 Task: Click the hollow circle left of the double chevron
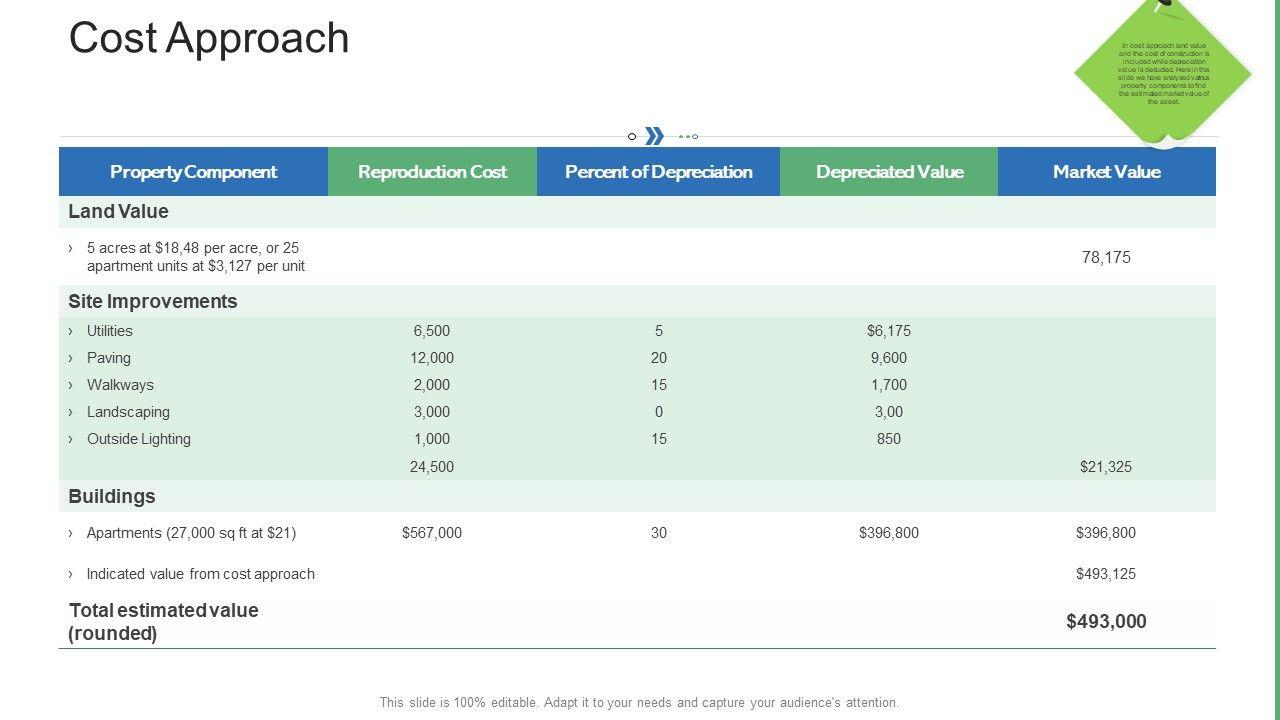(x=632, y=136)
